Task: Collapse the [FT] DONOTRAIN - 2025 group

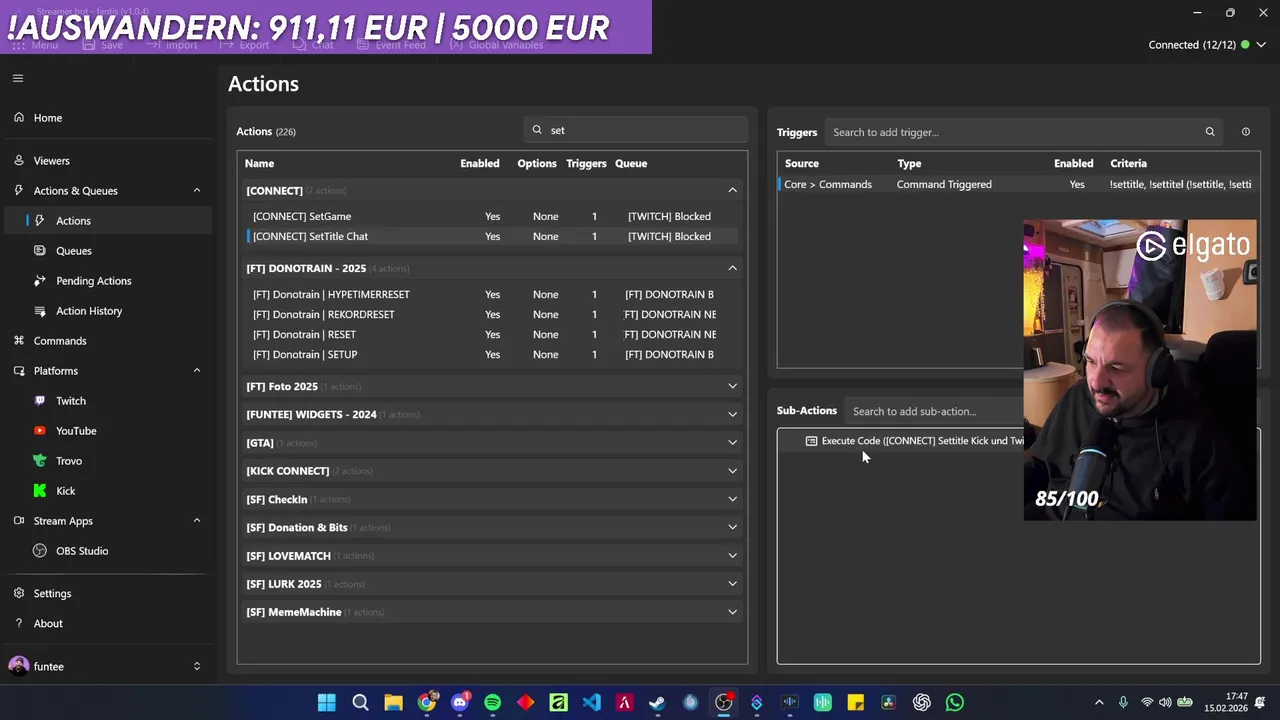Action: click(x=732, y=269)
